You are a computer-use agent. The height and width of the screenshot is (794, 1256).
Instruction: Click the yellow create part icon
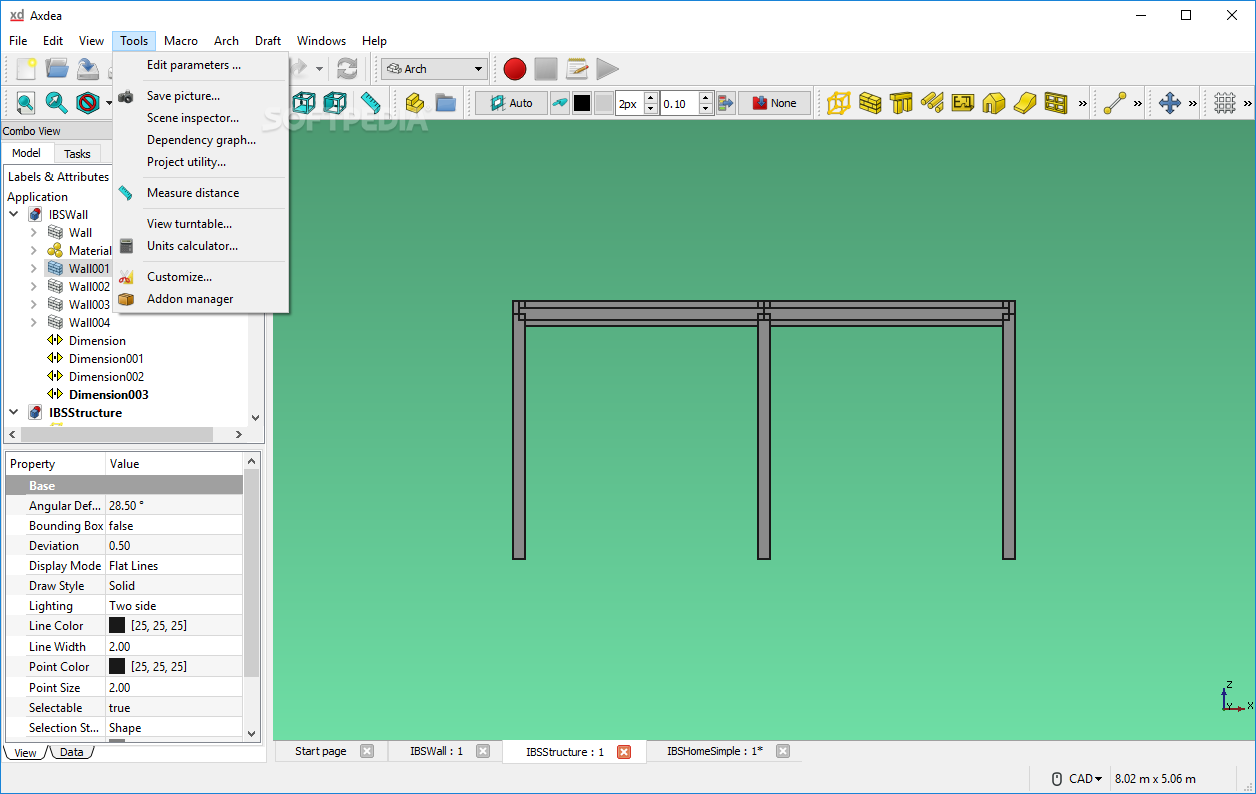pos(415,103)
